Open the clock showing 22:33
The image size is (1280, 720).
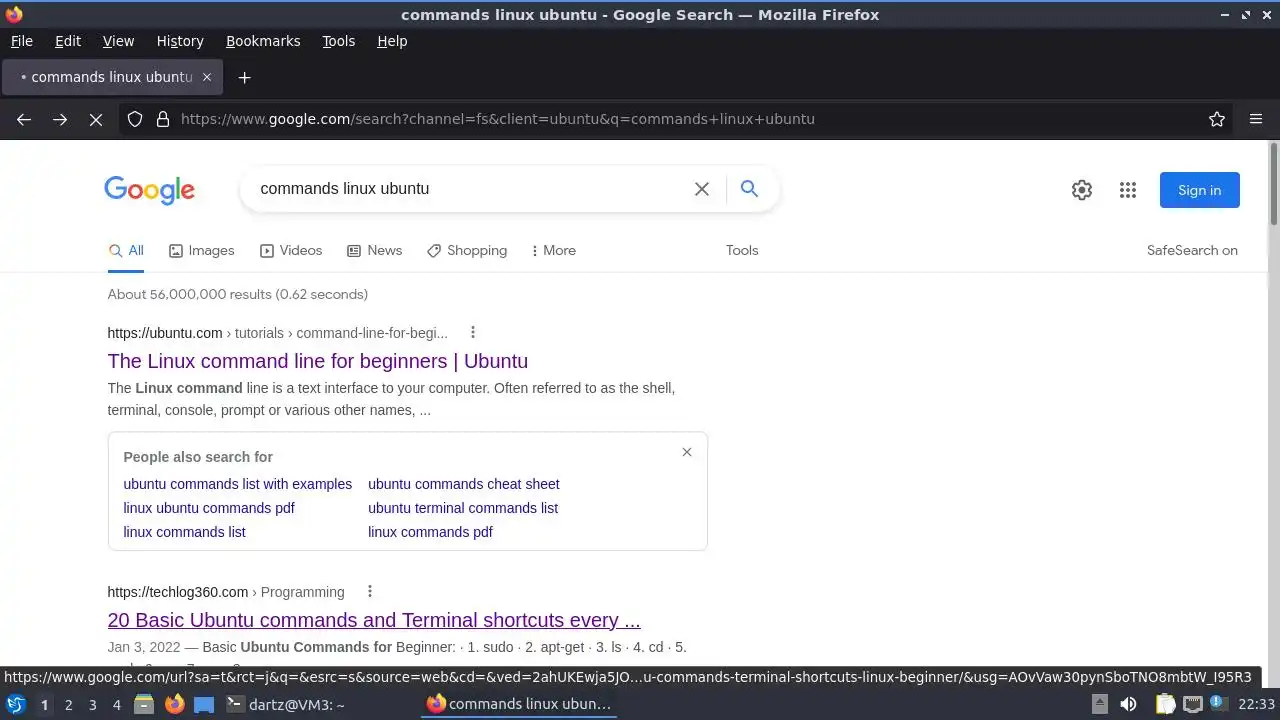coord(1257,705)
